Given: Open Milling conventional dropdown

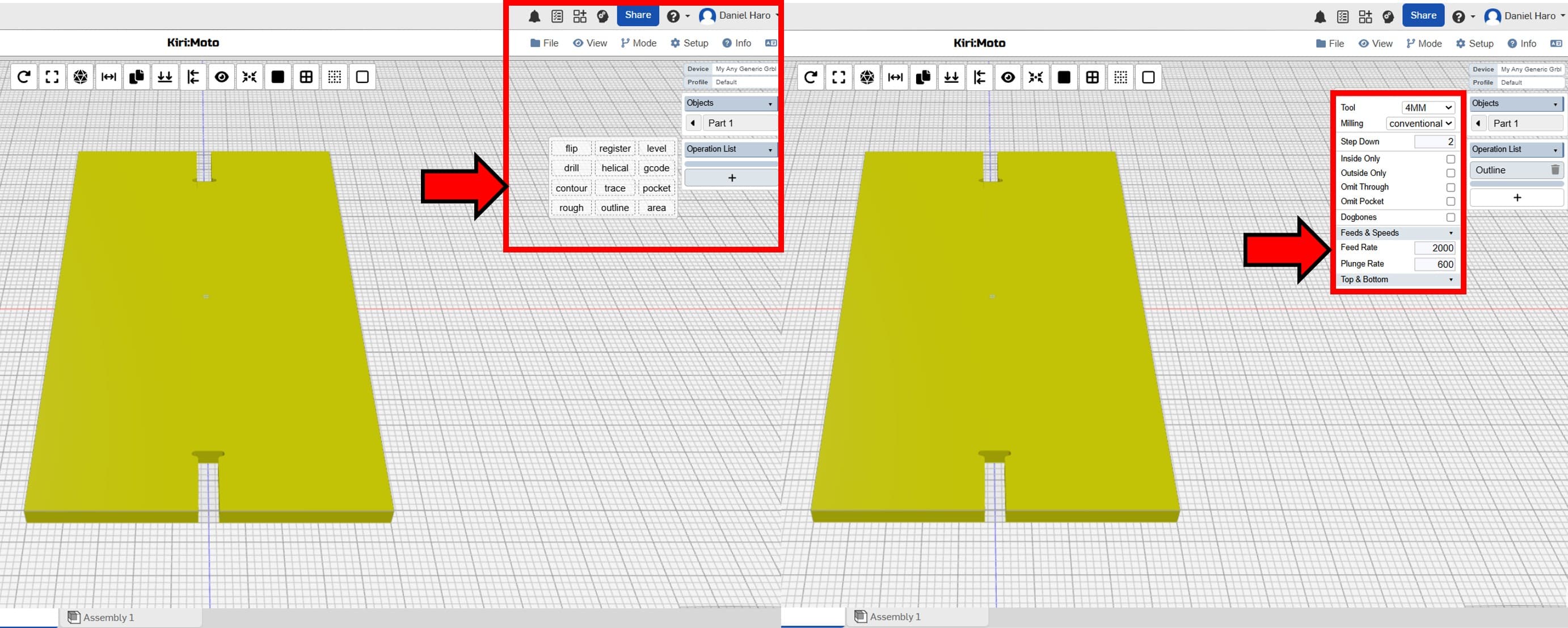Looking at the screenshot, I should (x=1420, y=124).
